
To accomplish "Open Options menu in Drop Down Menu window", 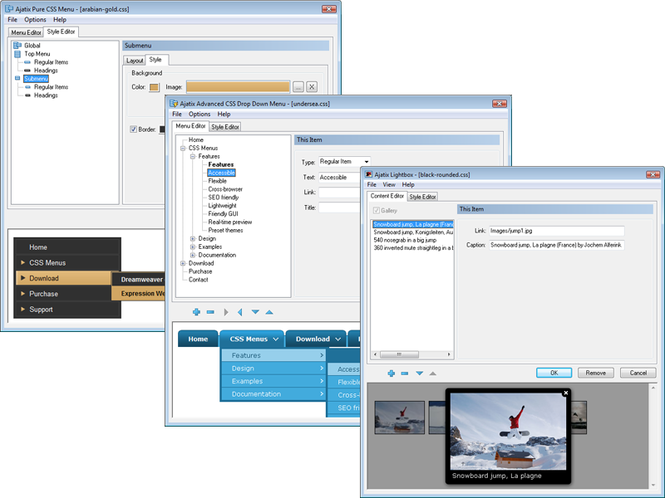I will pos(199,114).
